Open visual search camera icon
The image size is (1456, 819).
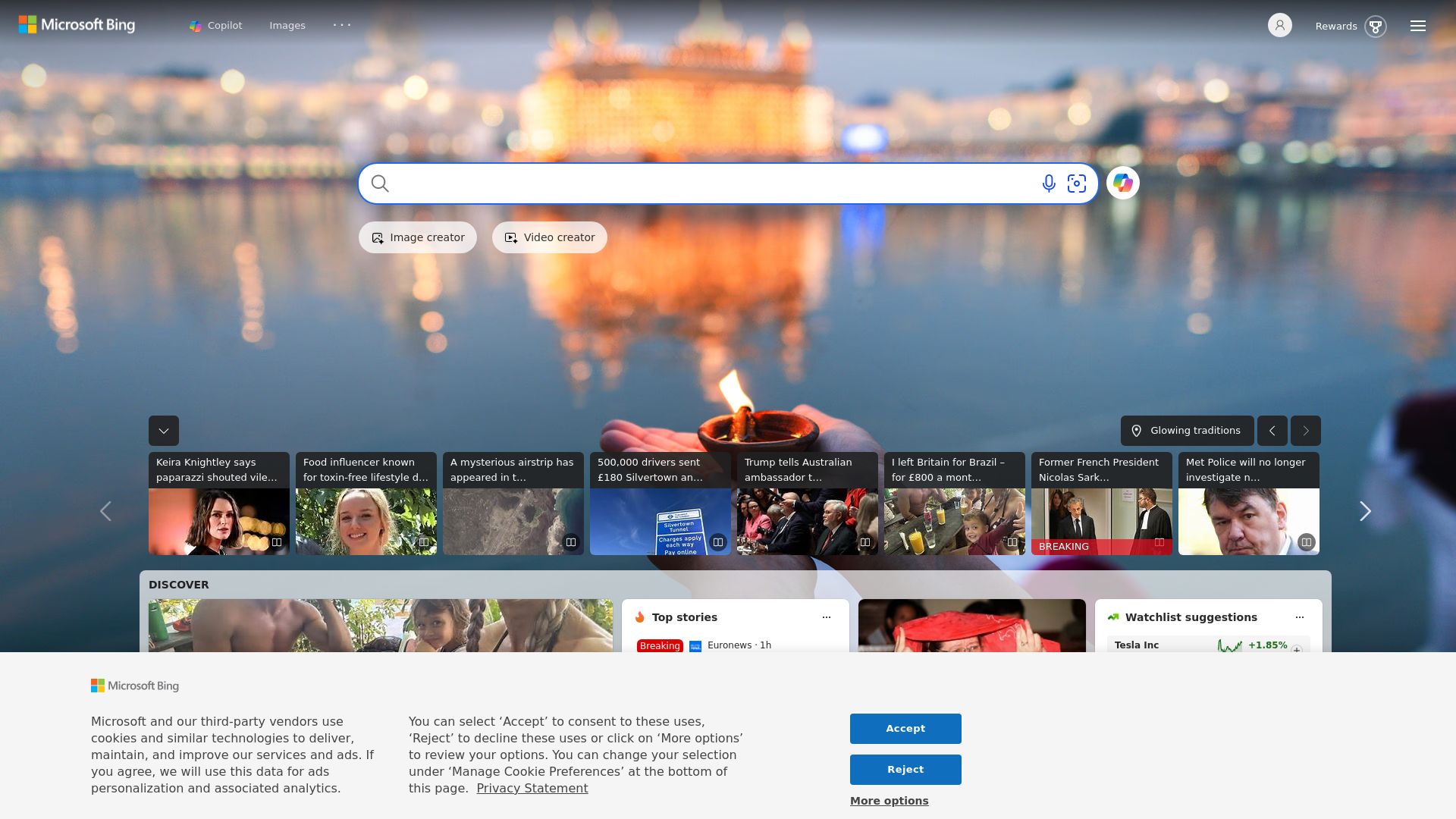coord(1077,184)
